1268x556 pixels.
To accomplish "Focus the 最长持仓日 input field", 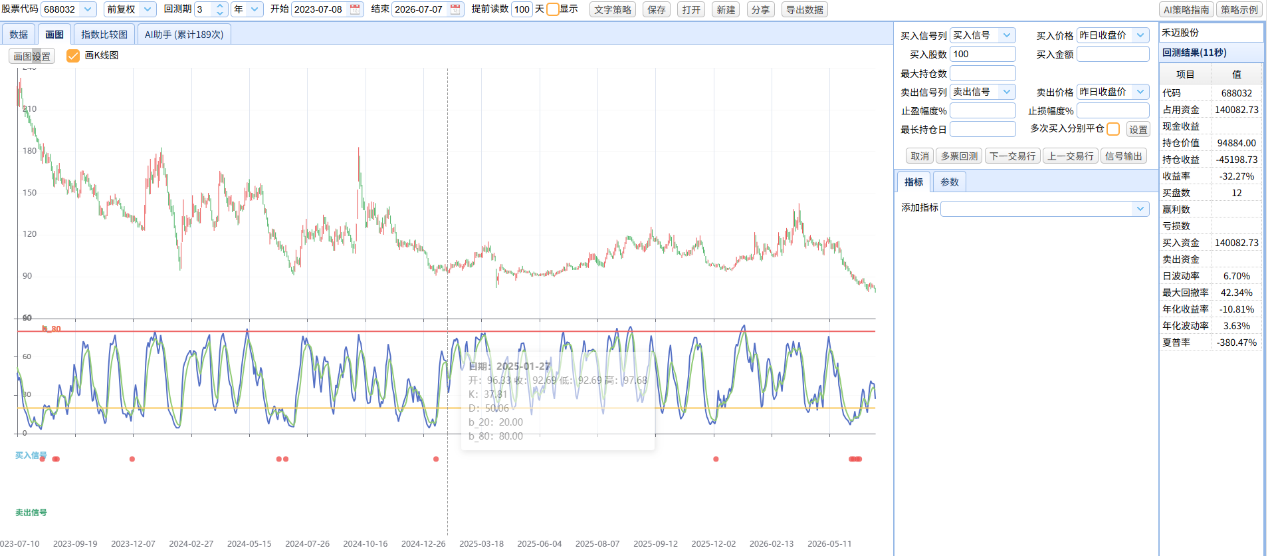I will click(982, 129).
